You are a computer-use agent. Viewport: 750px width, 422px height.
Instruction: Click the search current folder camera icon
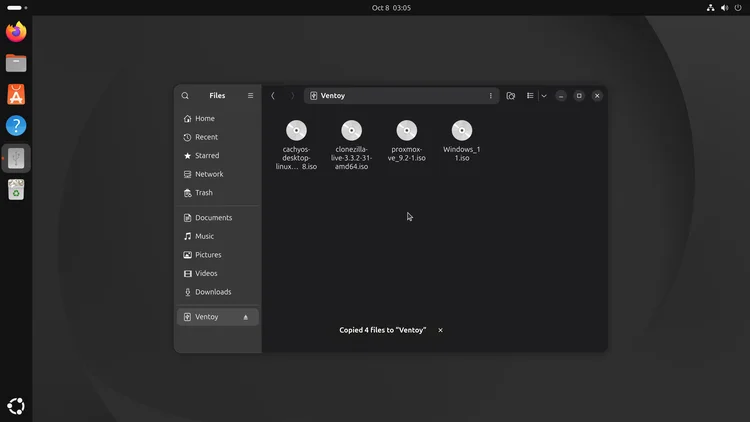pos(510,96)
